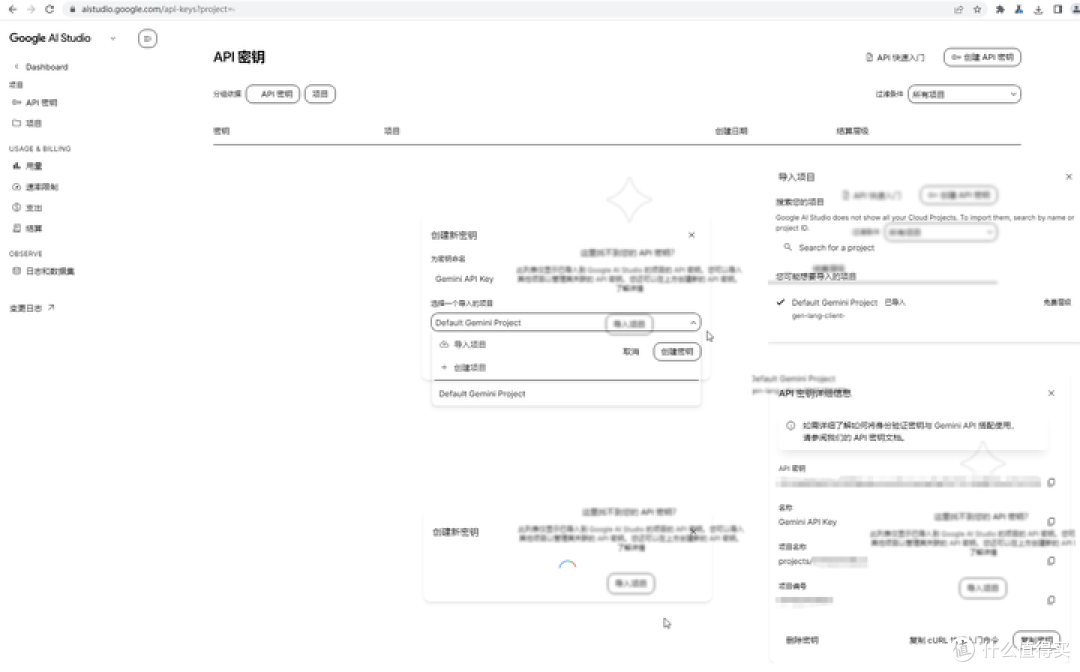The image size is (1080, 672).
Task: Close the 导入项目 panel
Action: point(1069,177)
